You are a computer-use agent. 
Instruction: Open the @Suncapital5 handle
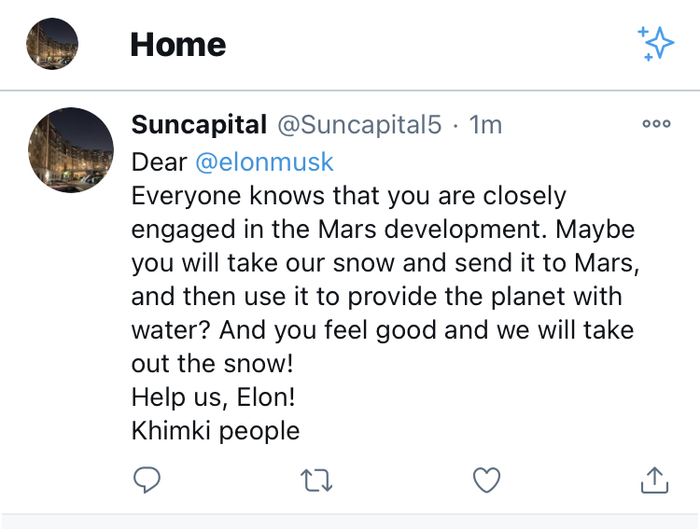click(358, 125)
